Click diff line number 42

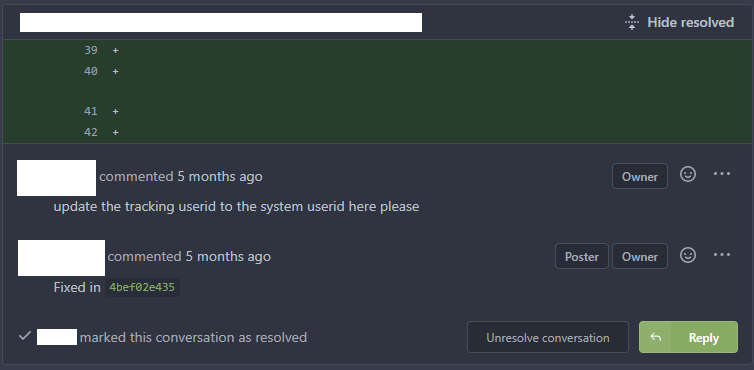tap(90, 132)
